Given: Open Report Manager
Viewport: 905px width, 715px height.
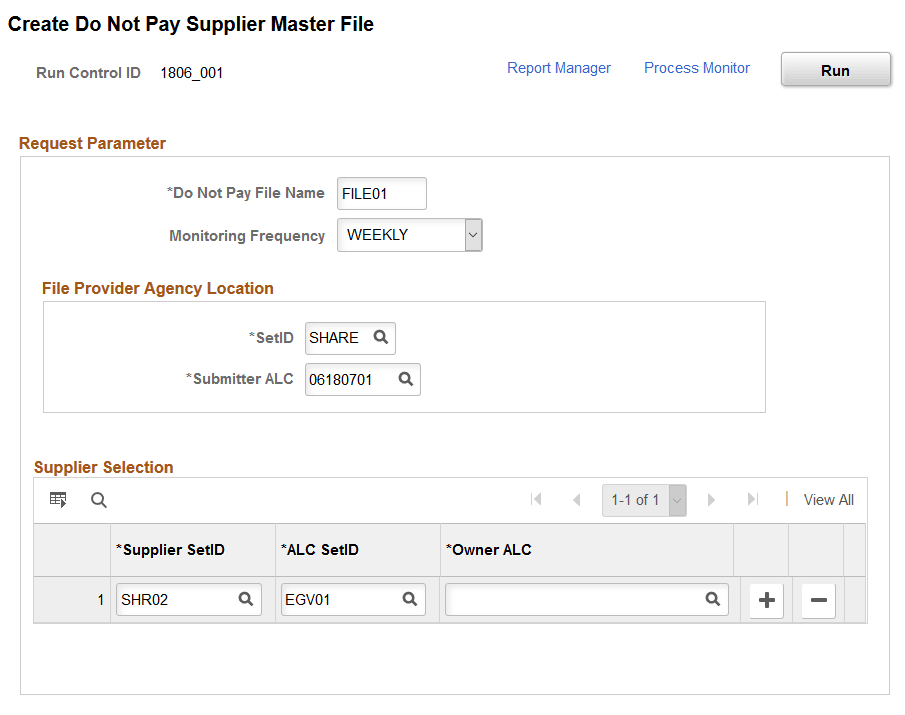Looking at the screenshot, I should tap(558, 68).
